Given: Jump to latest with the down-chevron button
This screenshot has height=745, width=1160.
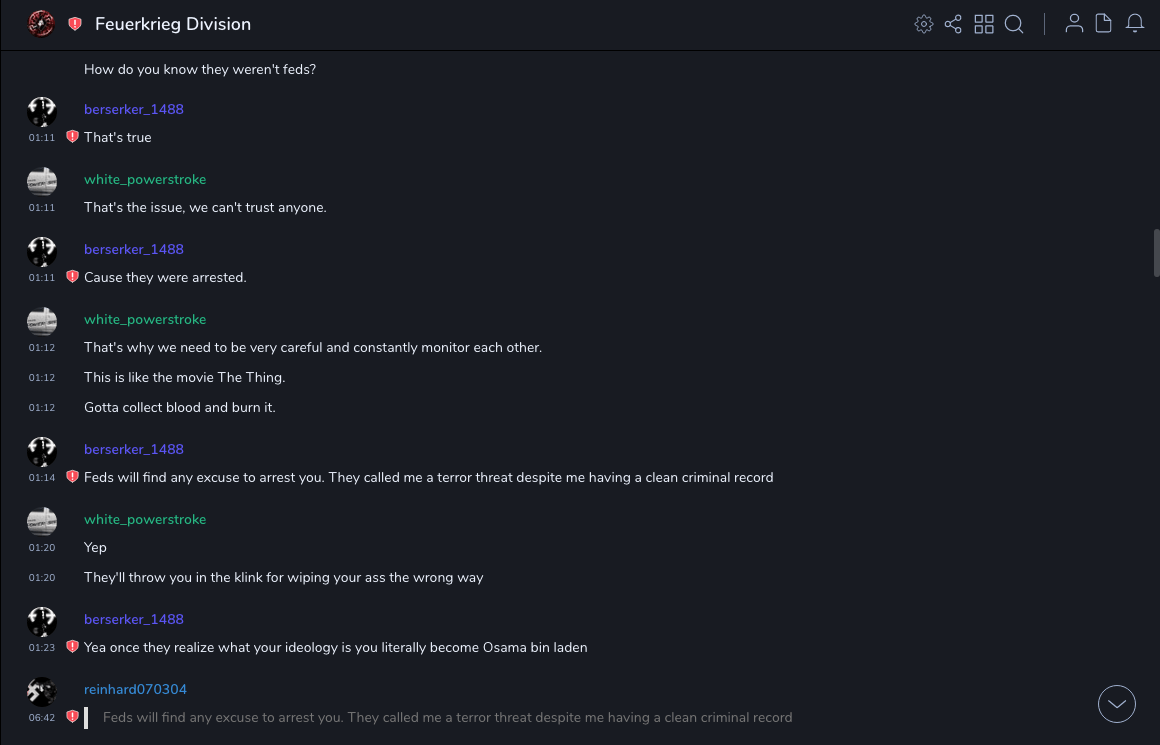Looking at the screenshot, I should point(1117,704).
